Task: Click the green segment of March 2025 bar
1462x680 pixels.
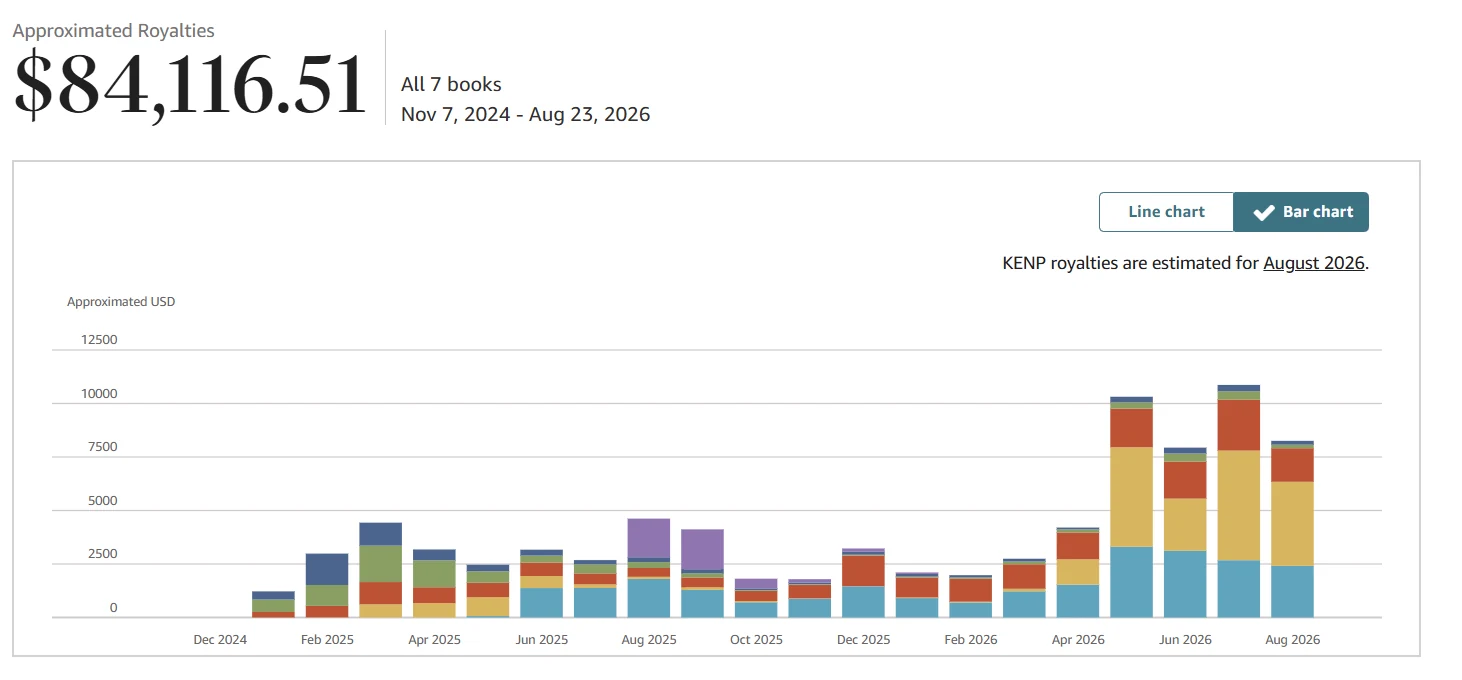Action: click(380, 564)
